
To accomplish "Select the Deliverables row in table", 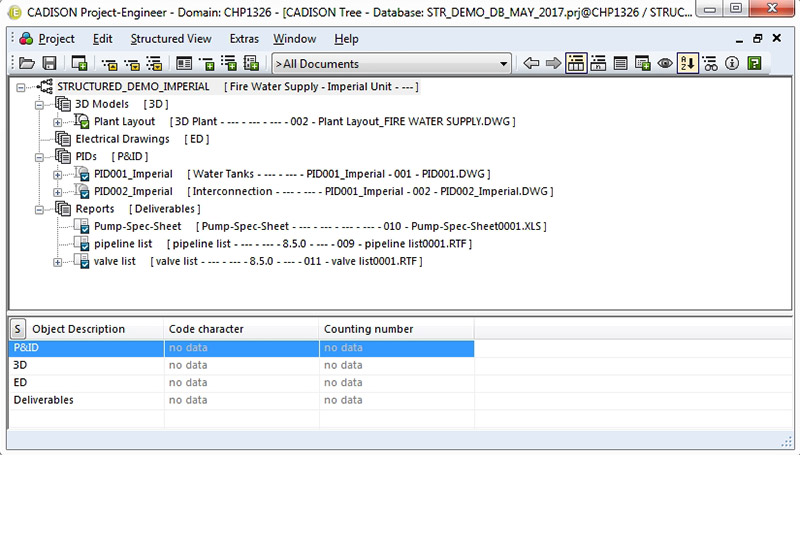I will [242, 400].
